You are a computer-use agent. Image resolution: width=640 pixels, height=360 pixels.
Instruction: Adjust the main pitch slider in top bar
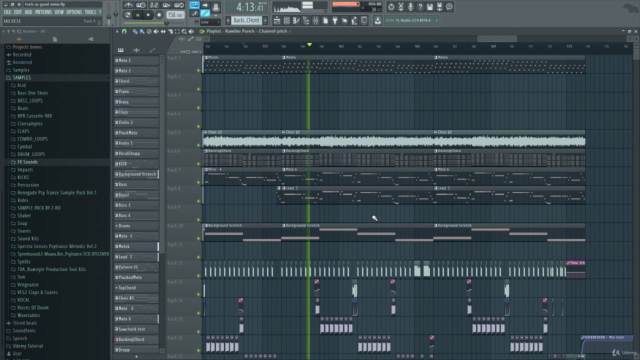(116, 14)
